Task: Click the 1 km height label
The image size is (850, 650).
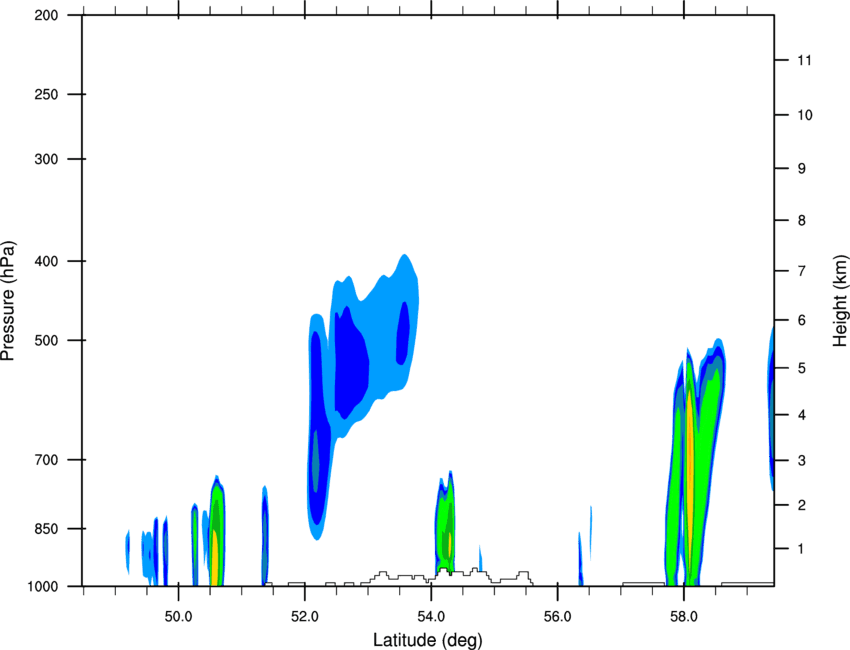Action: point(802,549)
